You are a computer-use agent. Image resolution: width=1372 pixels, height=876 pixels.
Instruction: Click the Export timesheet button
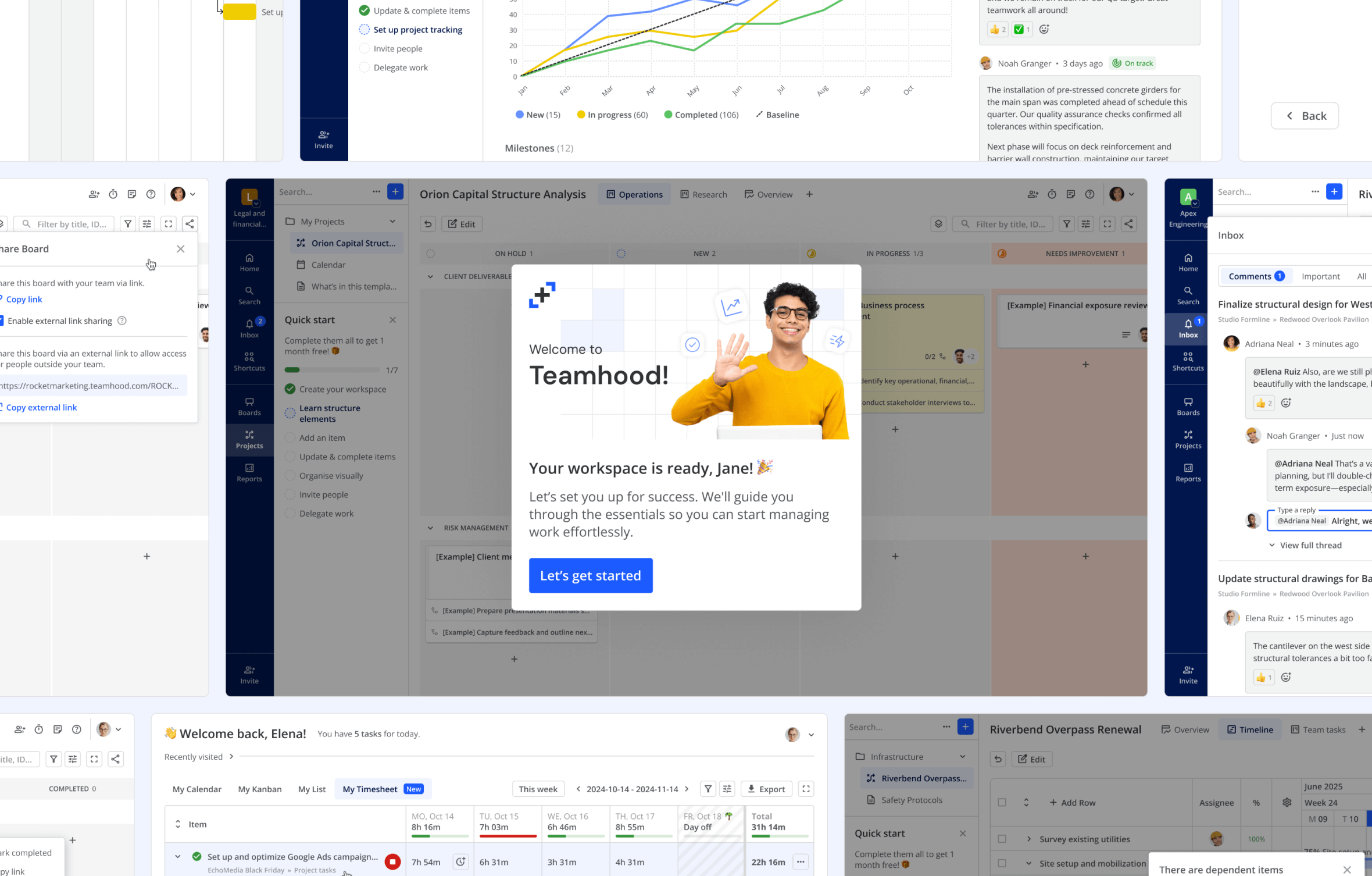[766, 789]
